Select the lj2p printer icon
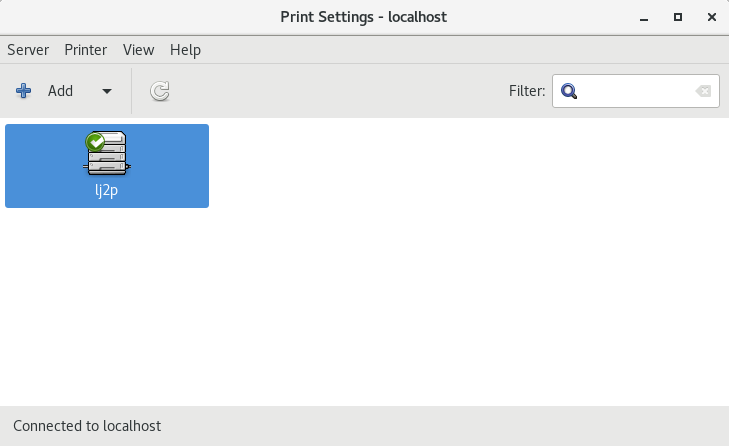The image size is (729, 446). point(106,153)
